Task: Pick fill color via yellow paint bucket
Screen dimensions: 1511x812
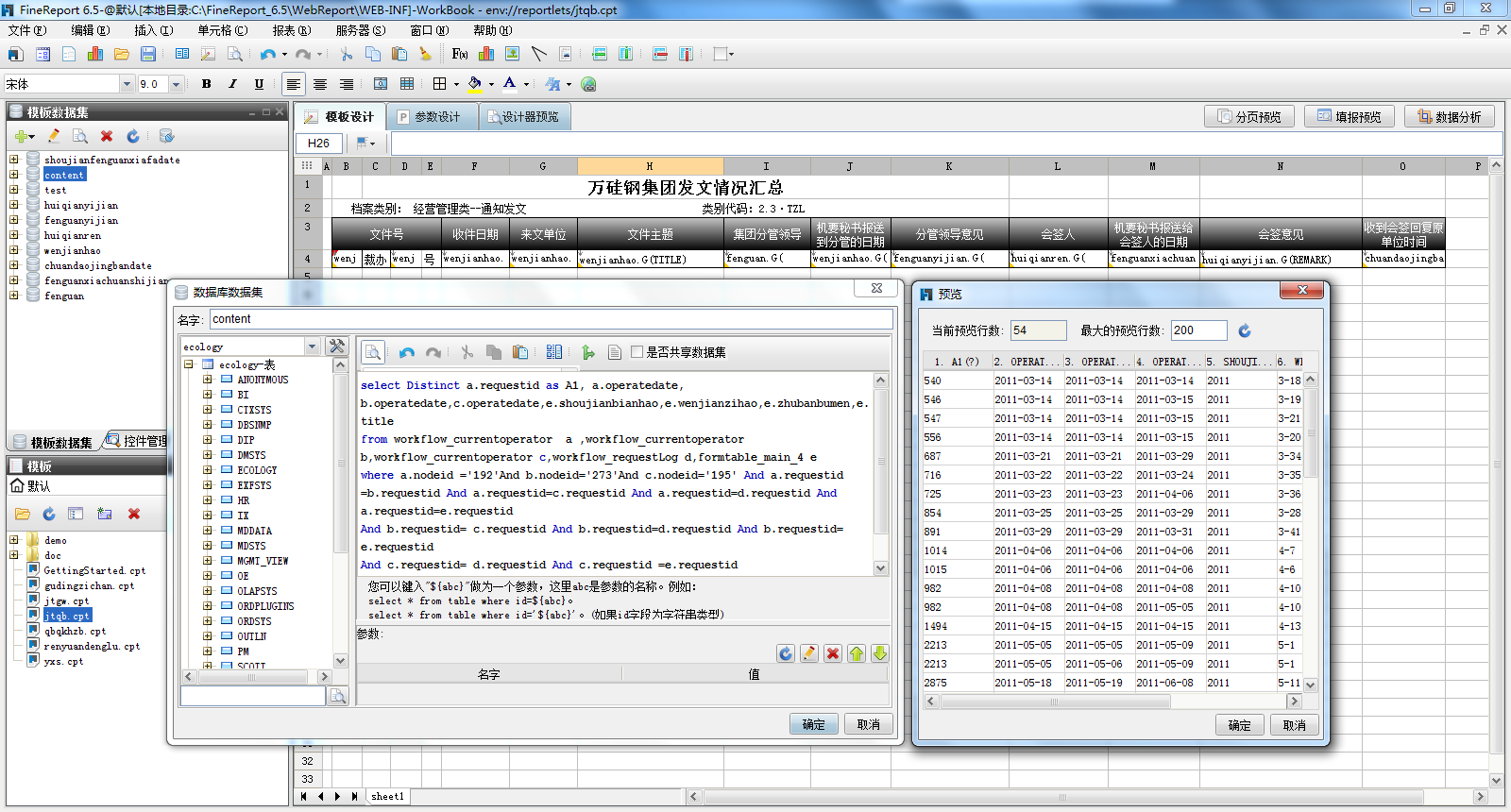Action: [475, 84]
